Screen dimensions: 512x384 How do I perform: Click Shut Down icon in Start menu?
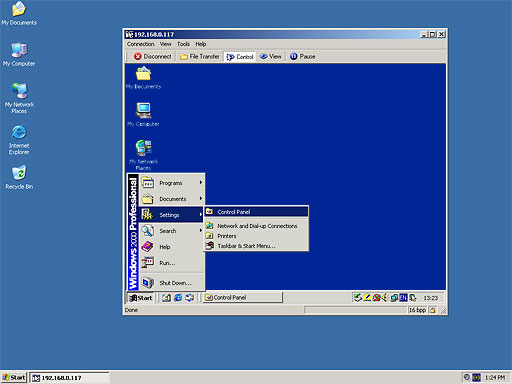(148, 283)
